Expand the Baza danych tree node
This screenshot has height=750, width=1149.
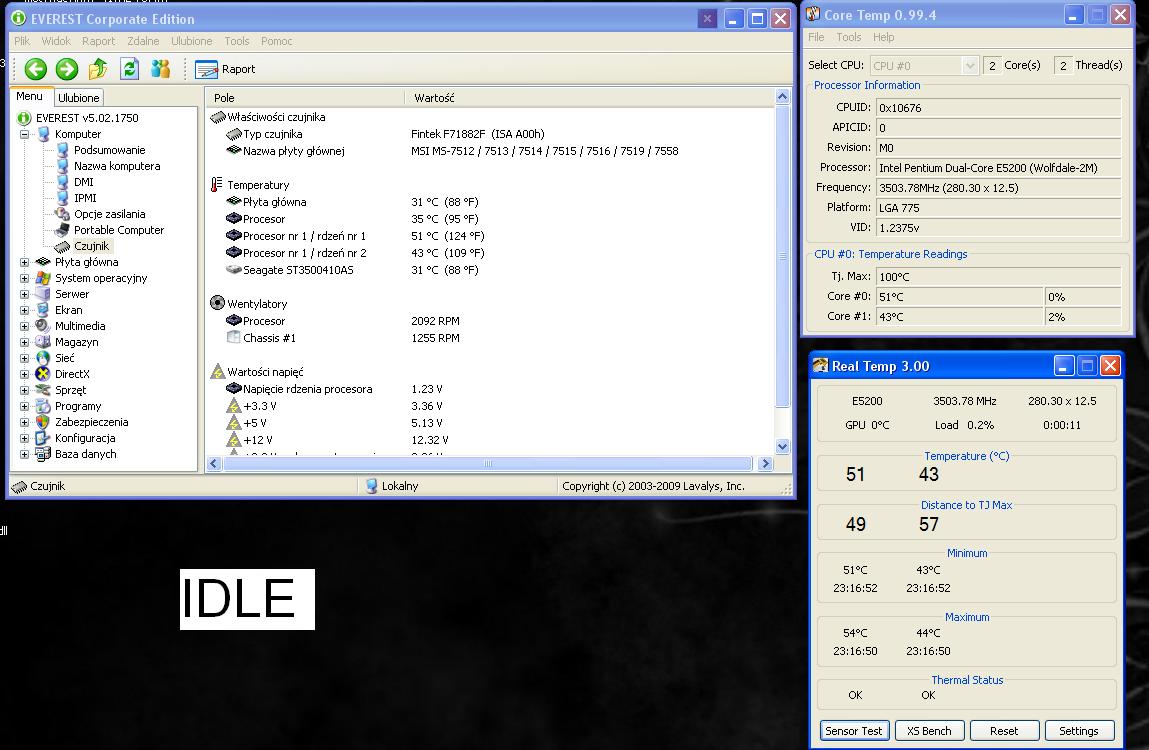pos(24,455)
